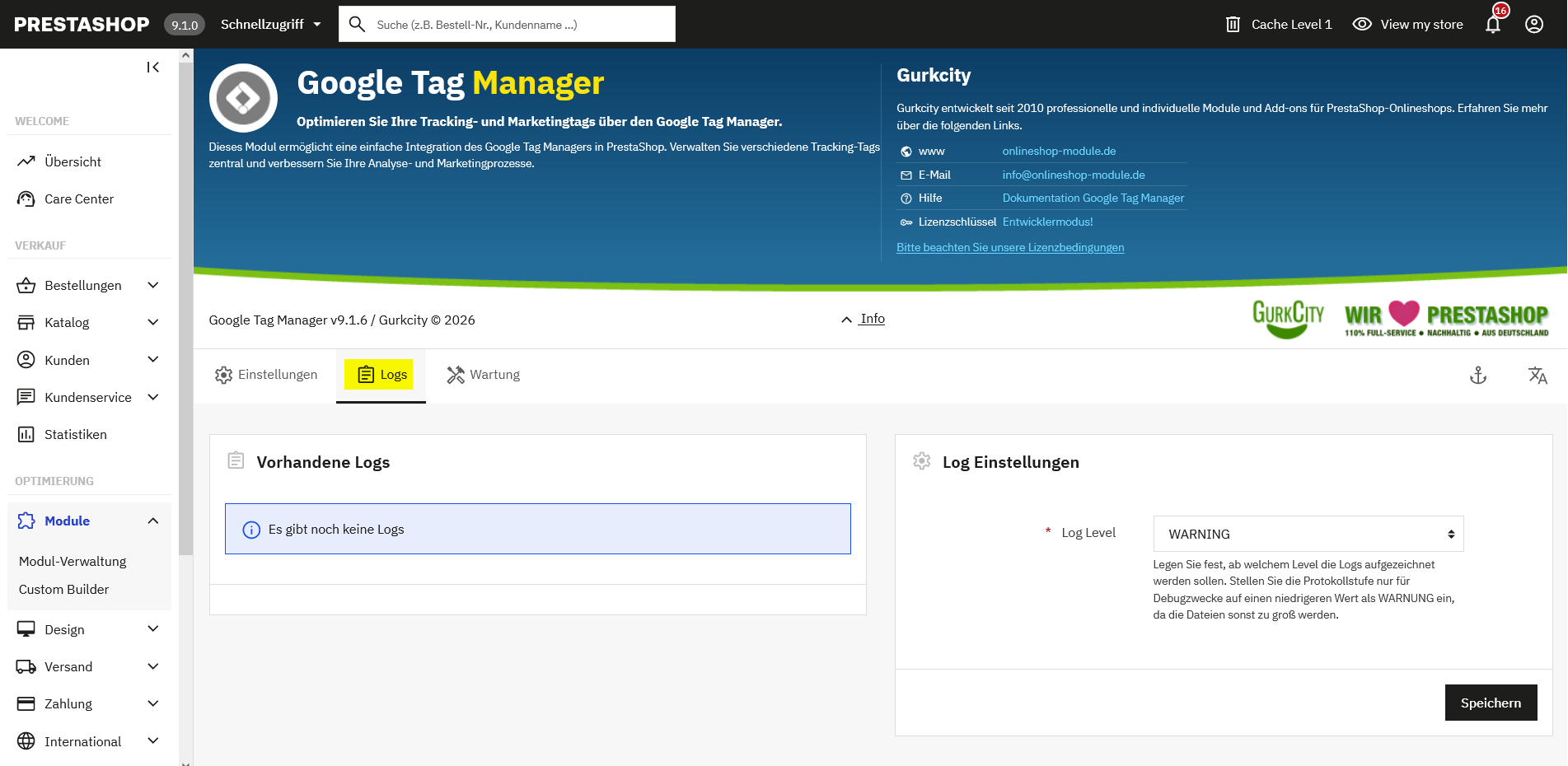1568x766 pixels.
Task: Click the info@onlineshop-module.de email link
Action: pos(1074,175)
